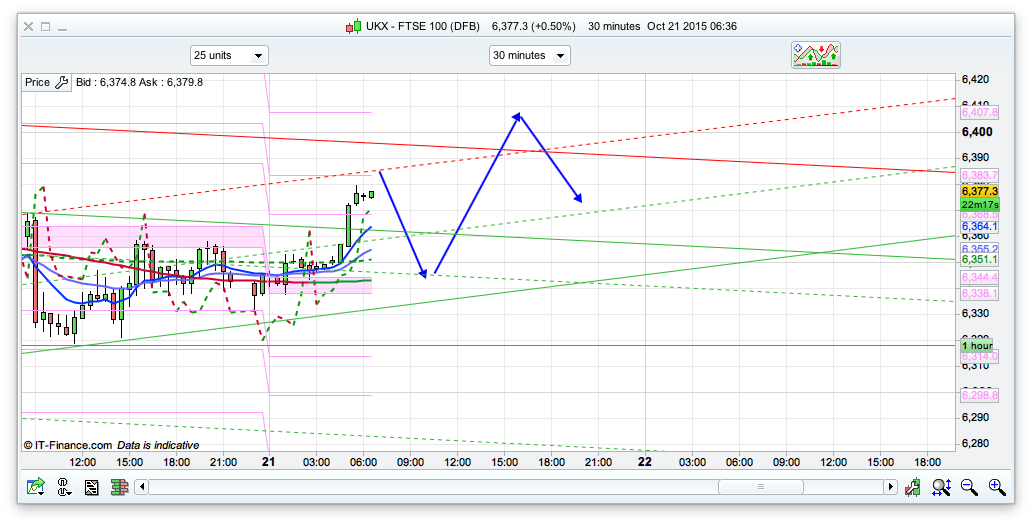Click the auto-fit zoom magnifier icon

pyautogui.click(x=941, y=487)
